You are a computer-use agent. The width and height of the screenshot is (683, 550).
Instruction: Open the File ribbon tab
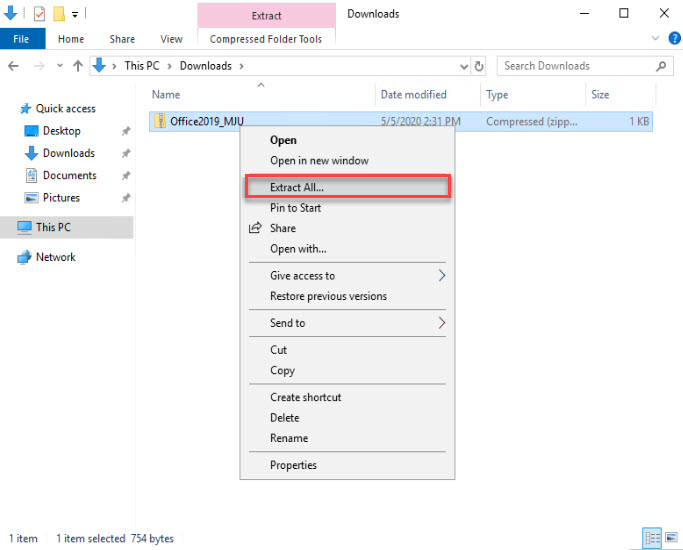tap(22, 39)
